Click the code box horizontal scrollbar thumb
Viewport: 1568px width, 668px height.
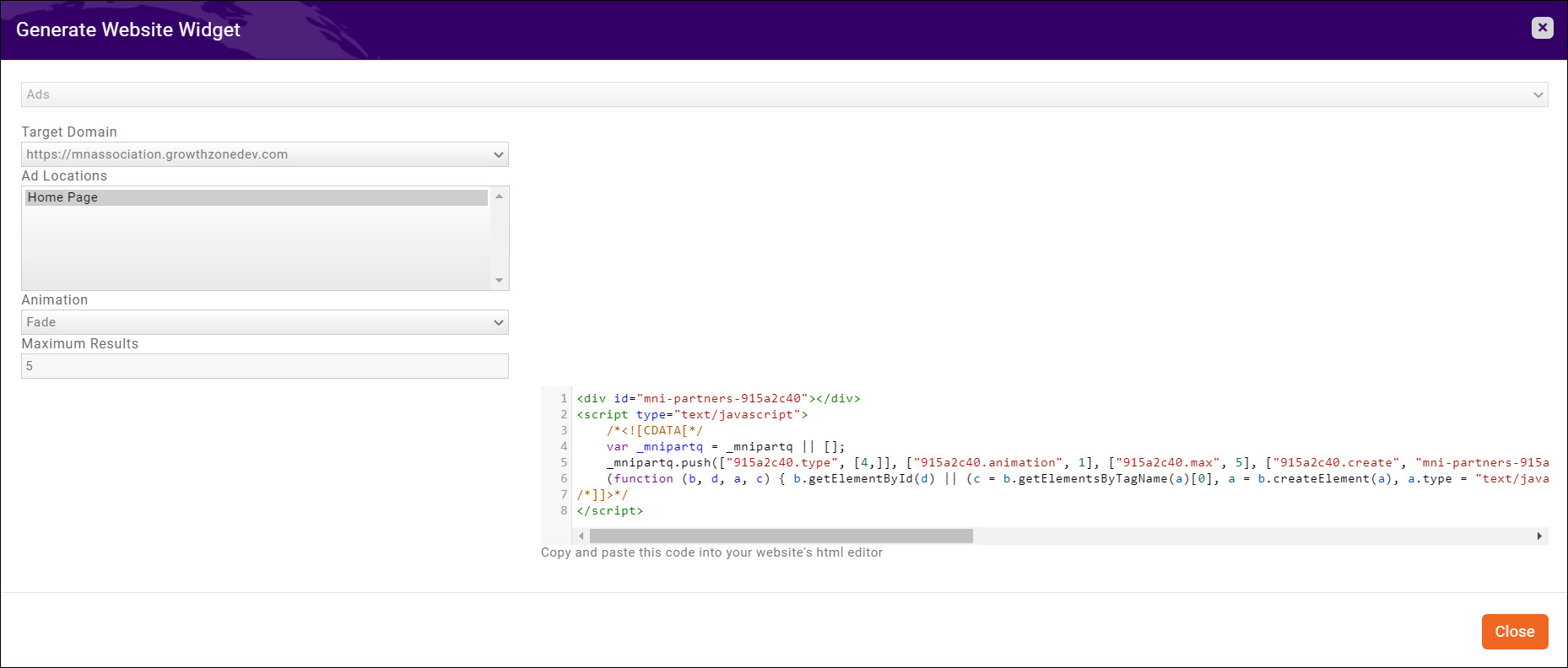(781, 536)
